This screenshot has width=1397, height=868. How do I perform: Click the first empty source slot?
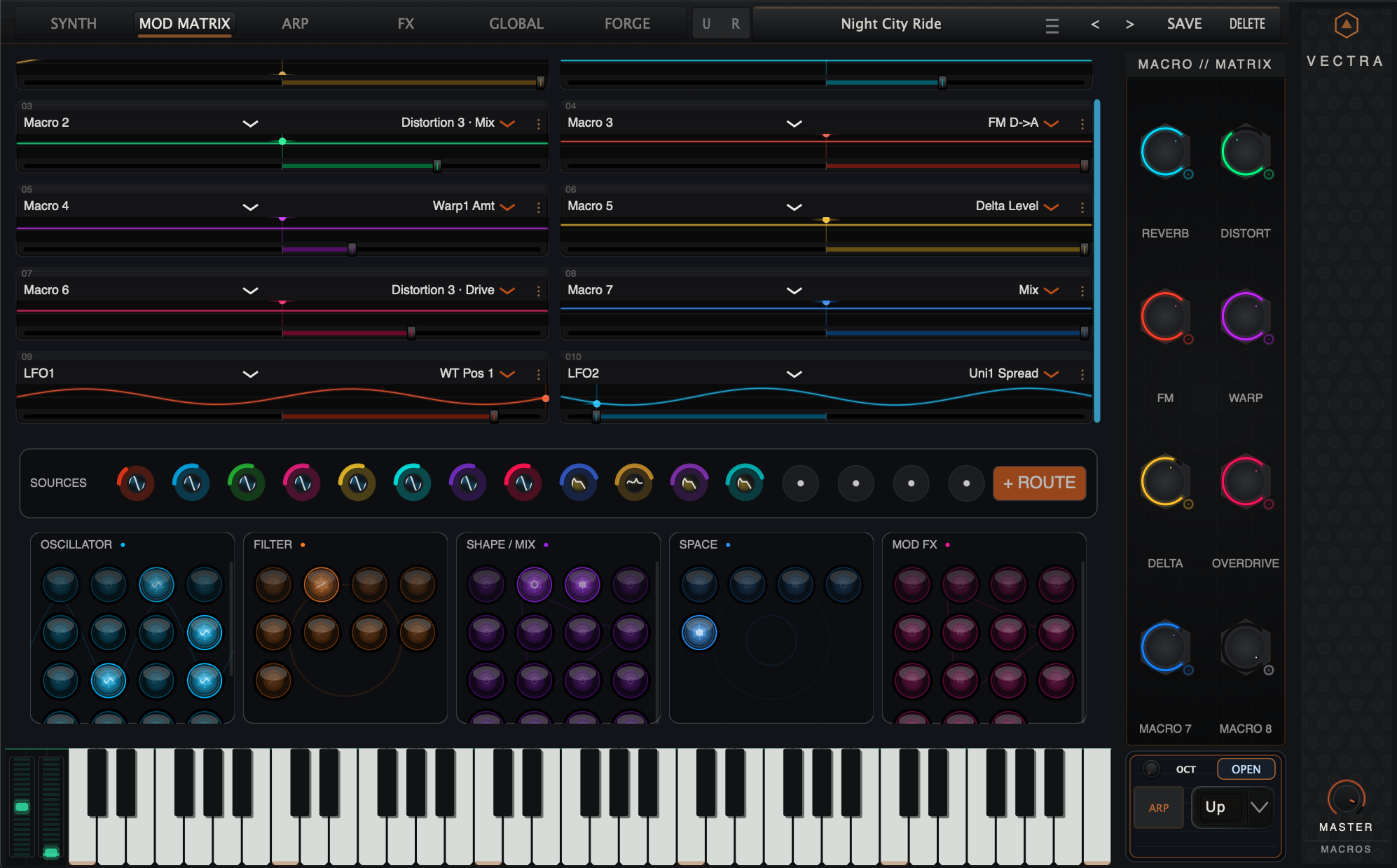800,483
